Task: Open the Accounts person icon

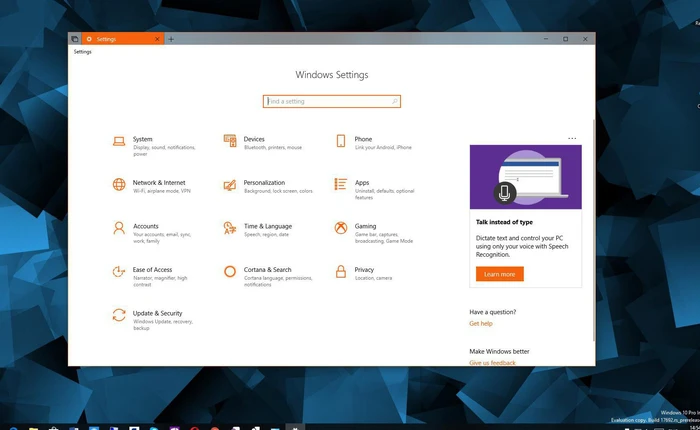Action: [x=119, y=228]
